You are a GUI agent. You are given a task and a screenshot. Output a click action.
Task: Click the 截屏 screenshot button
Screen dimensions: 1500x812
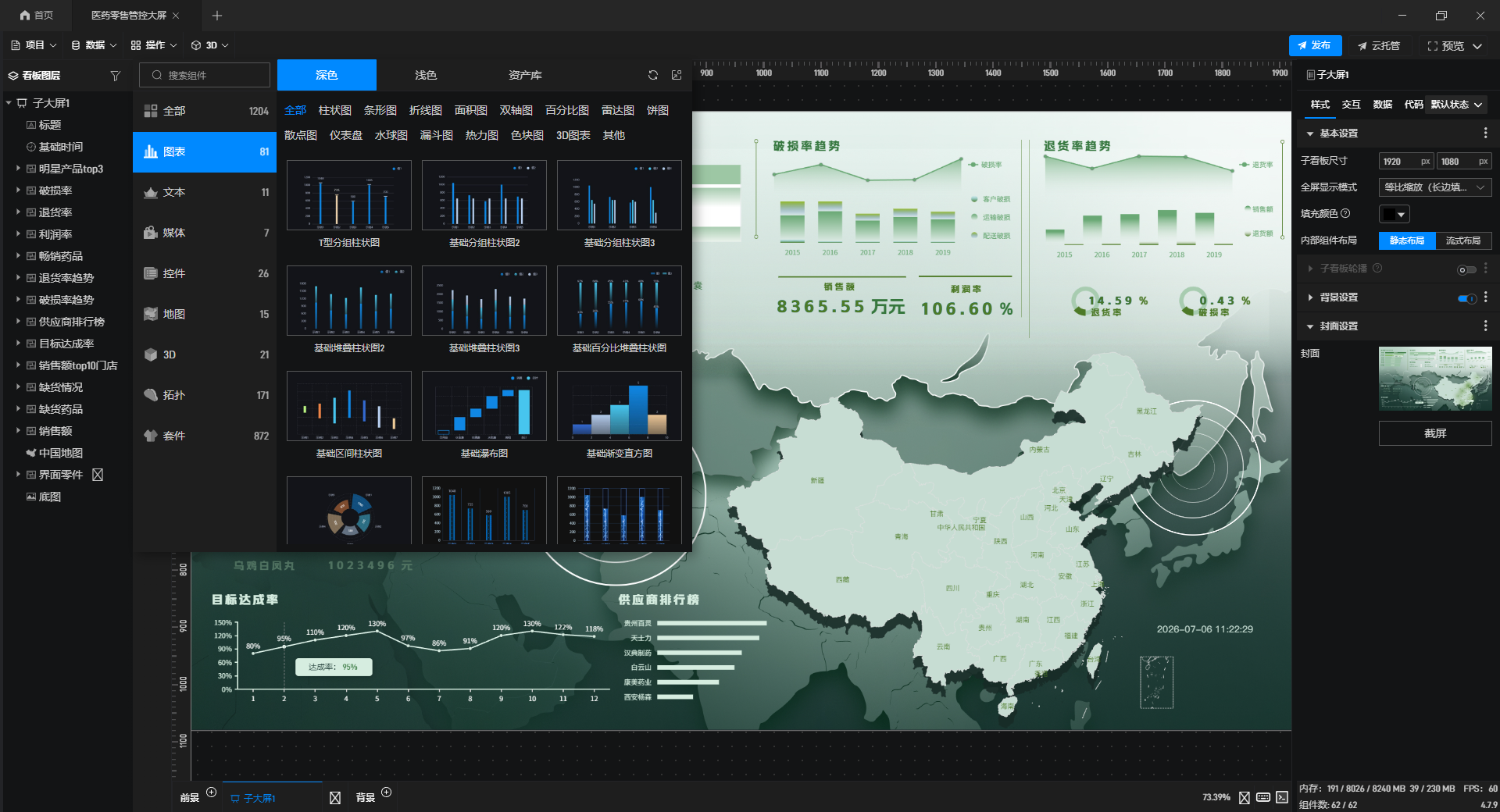click(x=1434, y=433)
